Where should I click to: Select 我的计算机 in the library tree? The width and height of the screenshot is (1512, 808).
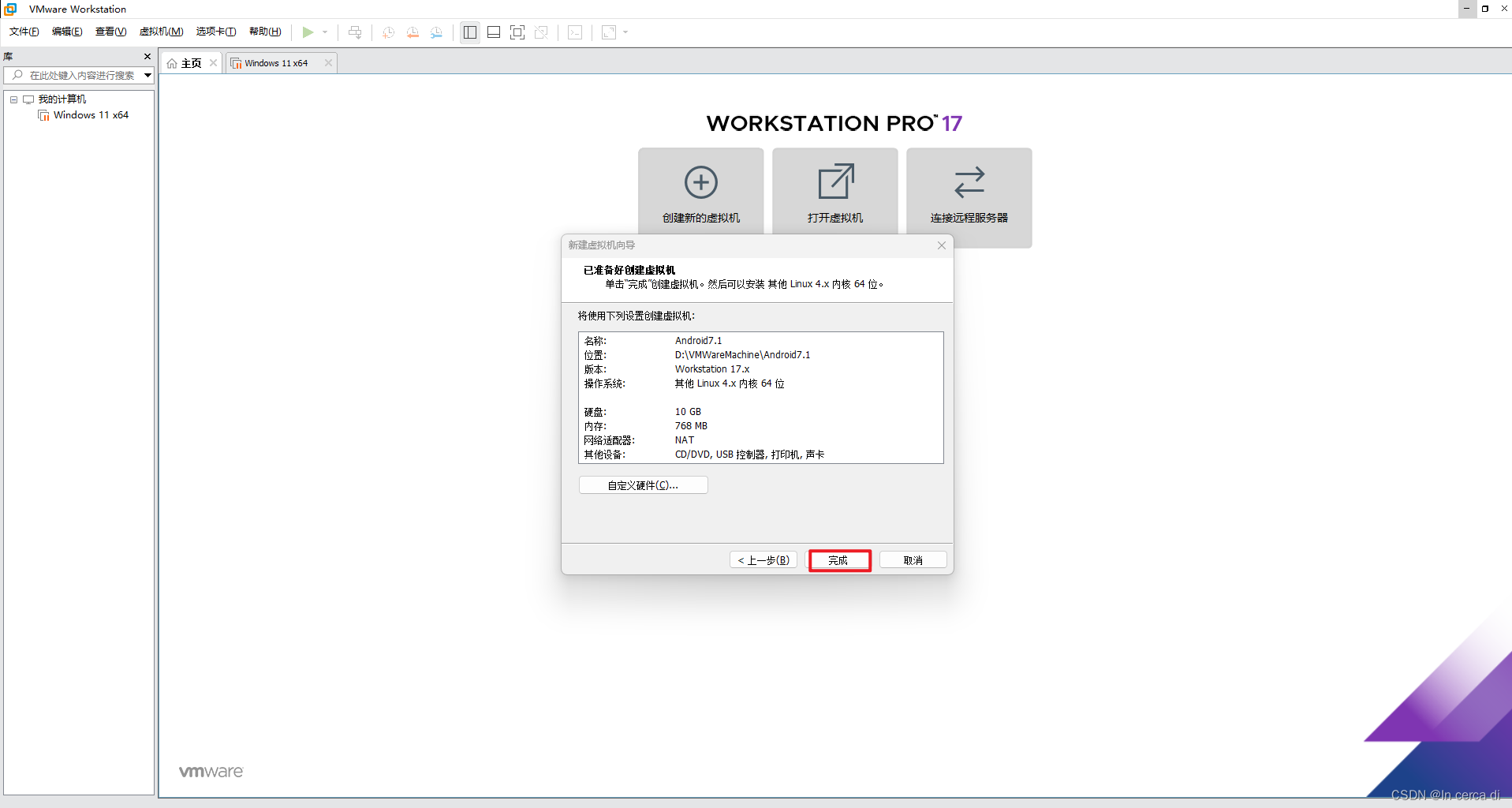click(62, 99)
